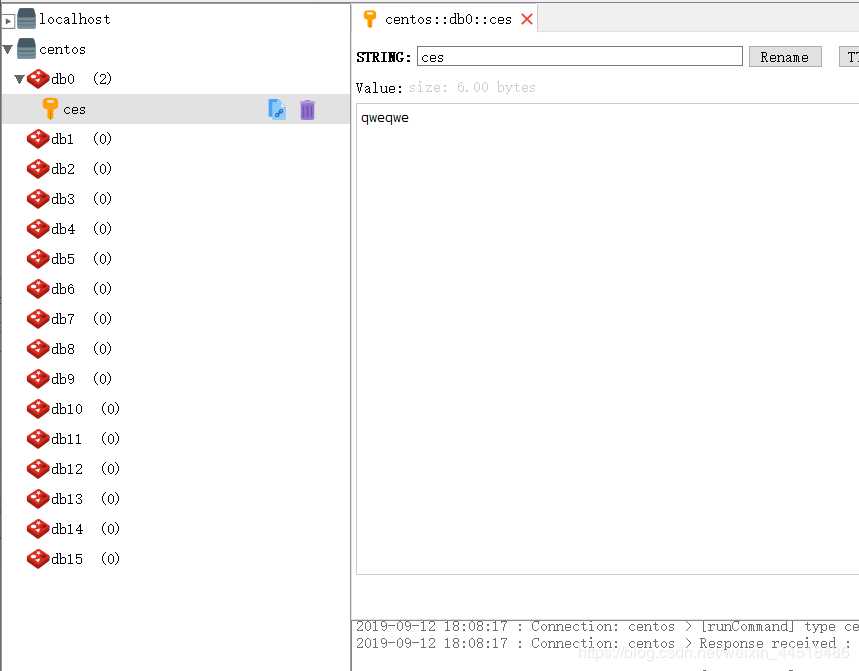
Task: Click the 'size: 6.00 bytes' value text
Action: pyautogui.click(x=472, y=88)
